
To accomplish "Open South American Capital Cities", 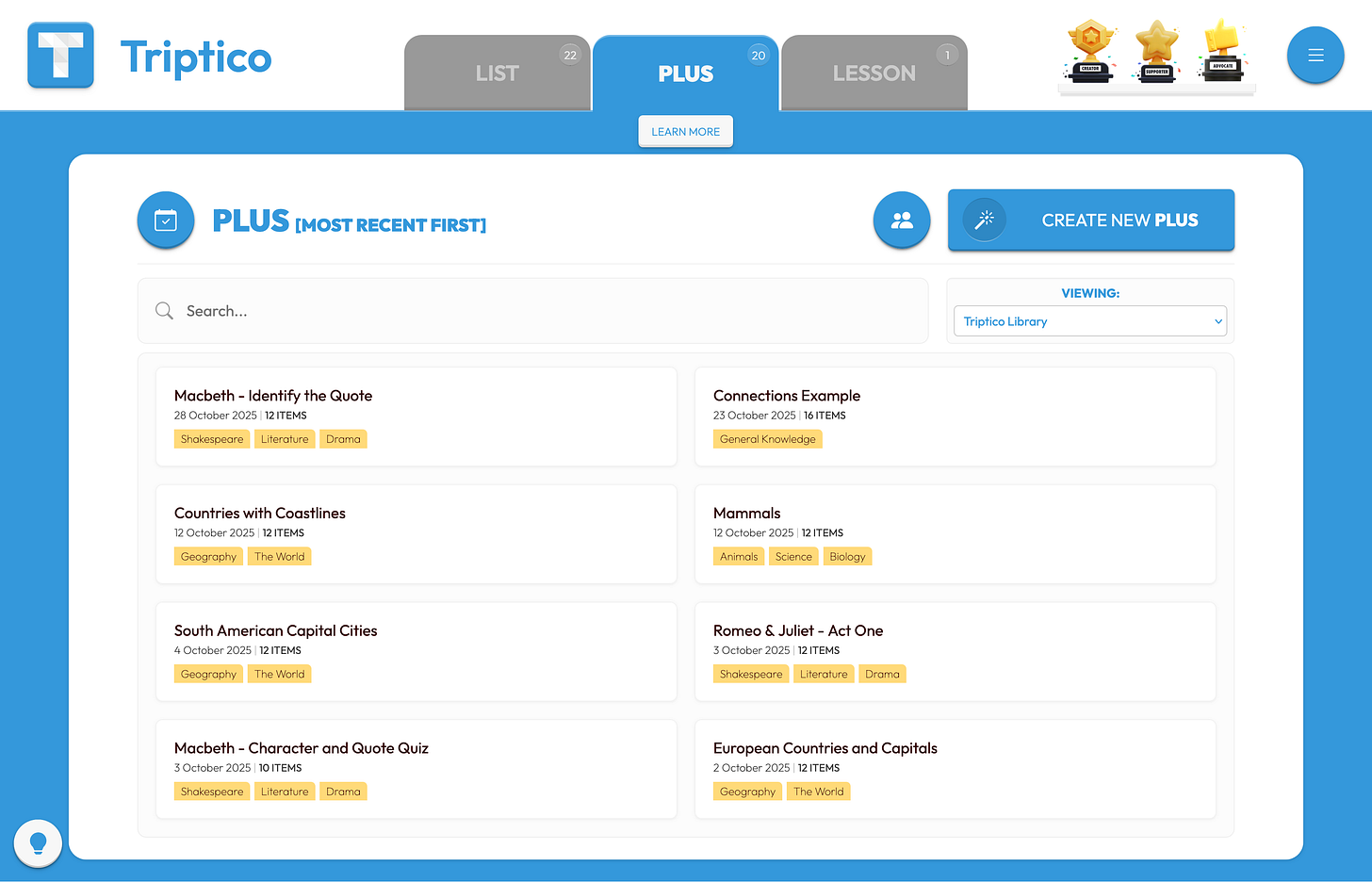I will point(416,652).
